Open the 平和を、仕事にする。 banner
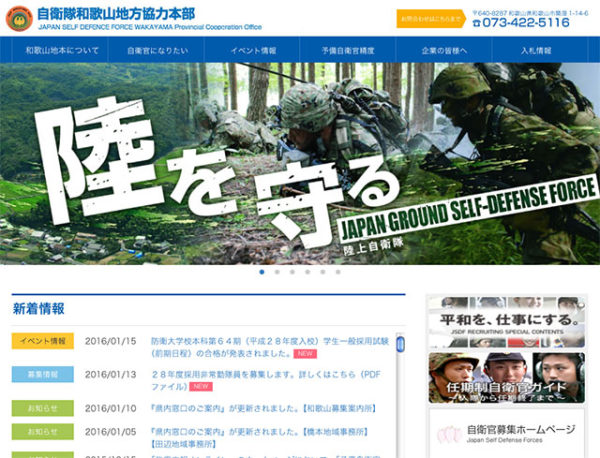 (507, 322)
